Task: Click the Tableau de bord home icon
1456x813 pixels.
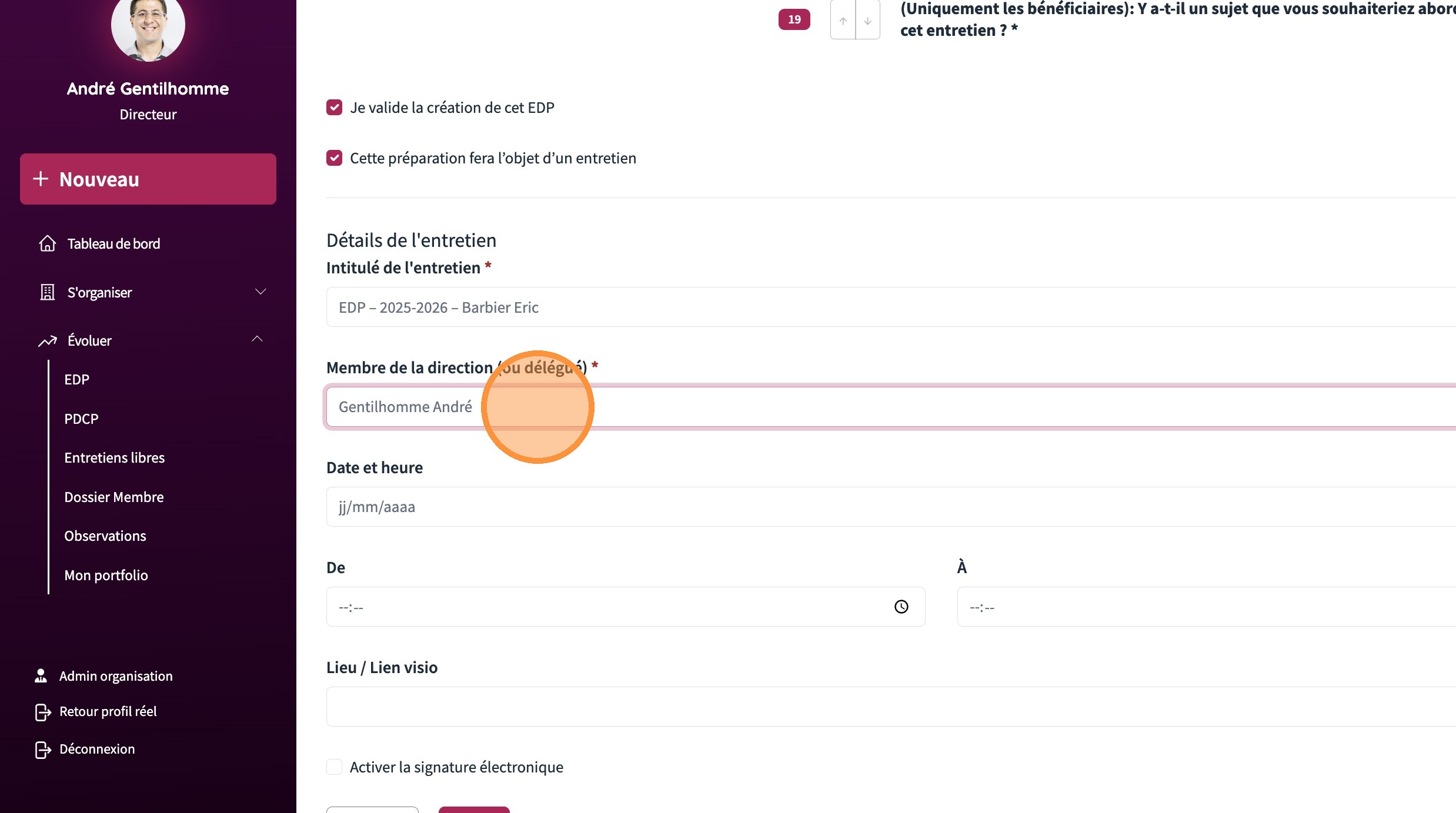Action: (x=47, y=243)
